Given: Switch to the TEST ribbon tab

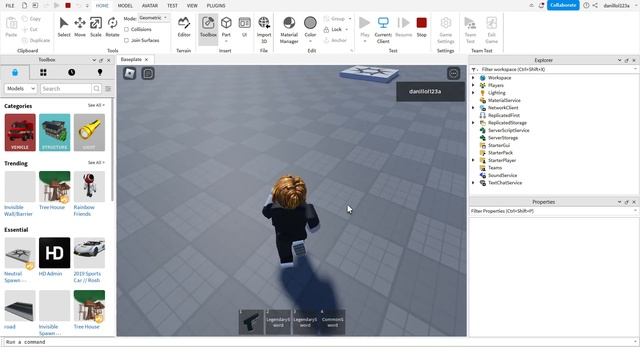Looking at the screenshot, I should pos(172,6).
